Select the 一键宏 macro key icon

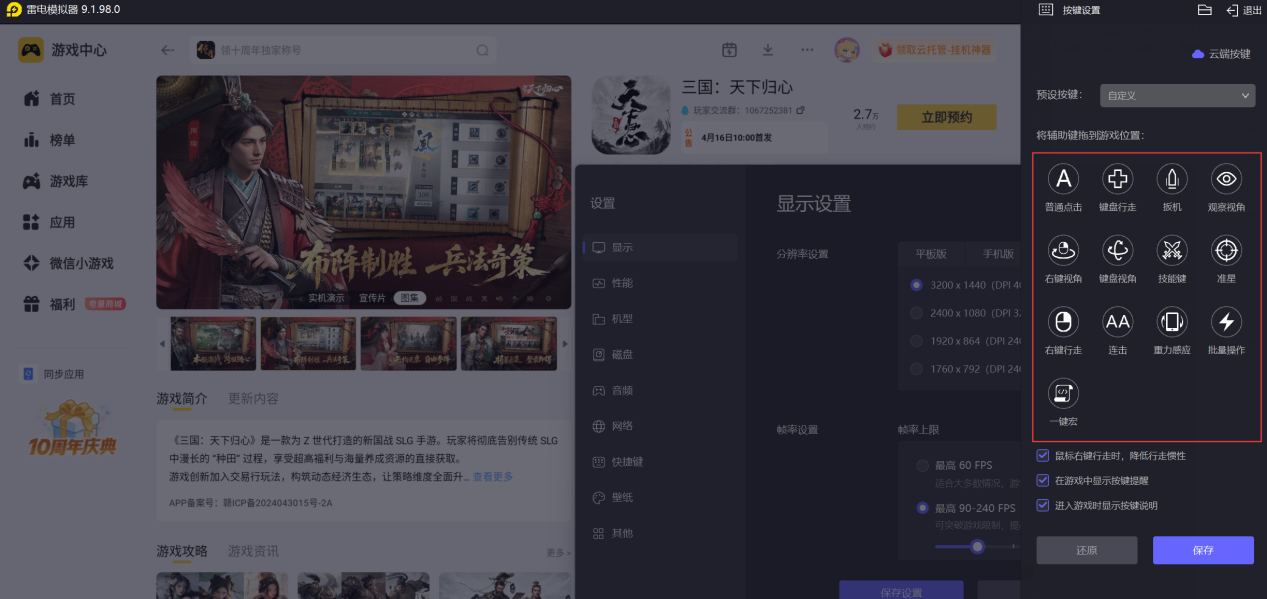[1063, 393]
